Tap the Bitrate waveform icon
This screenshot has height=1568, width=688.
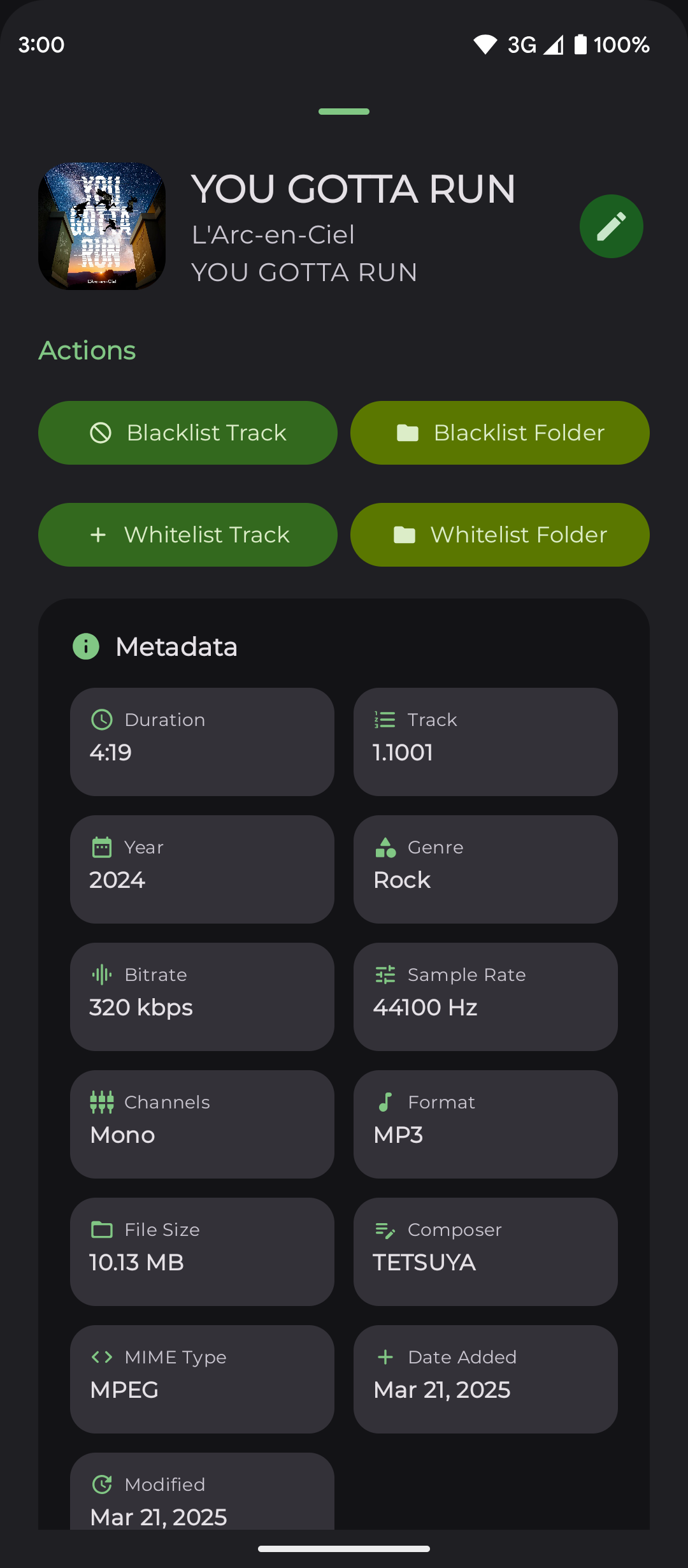[102, 975]
